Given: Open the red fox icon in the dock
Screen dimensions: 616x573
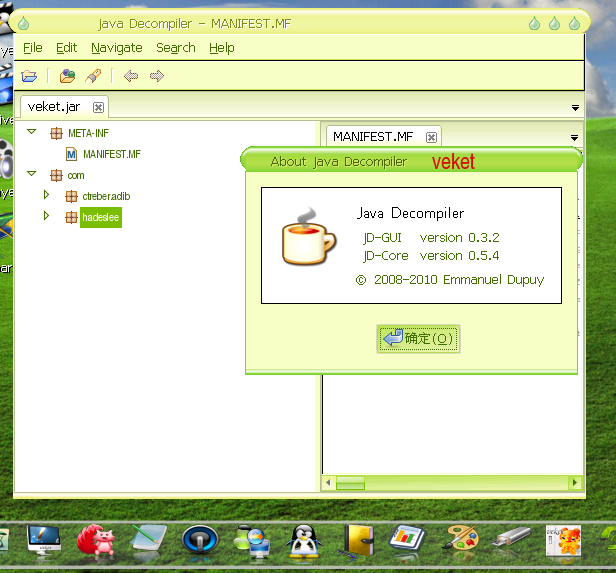Looking at the screenshot, I should click(96, 540).
